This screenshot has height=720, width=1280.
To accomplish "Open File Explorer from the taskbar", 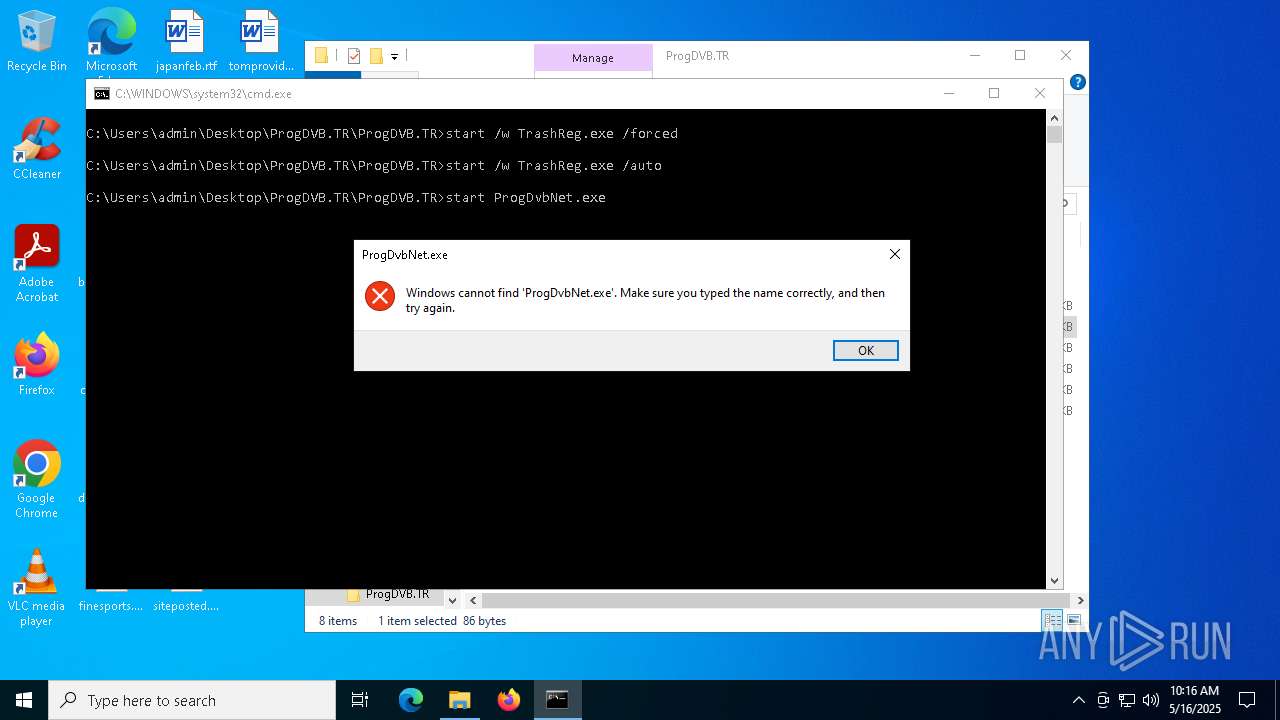I will point(459,700).
